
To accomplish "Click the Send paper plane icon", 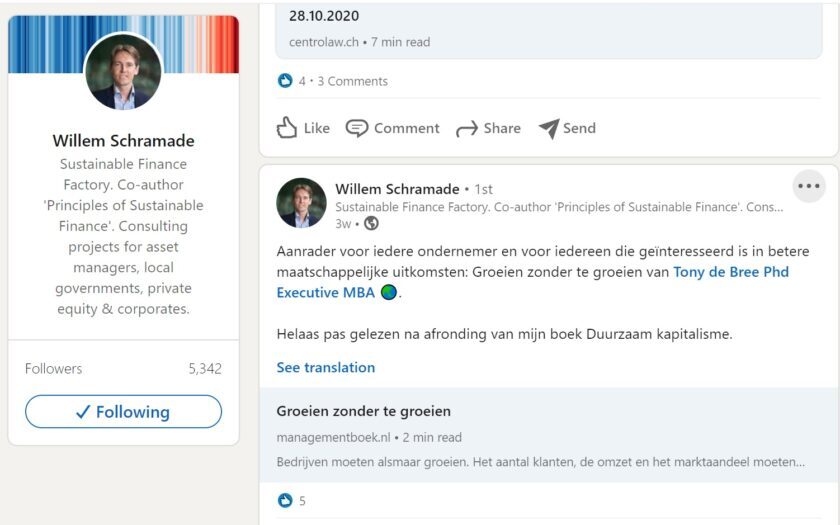I will (x=549, y=129).
